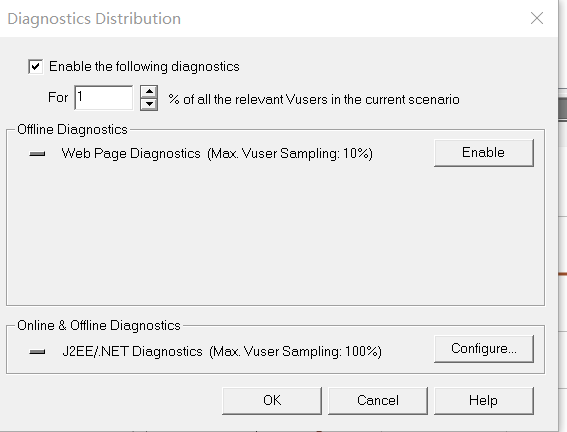The width and height of the screenshot is (567, 432).
Task: Click the percent of all relevant Vusers text
Action: coord(314,99)
